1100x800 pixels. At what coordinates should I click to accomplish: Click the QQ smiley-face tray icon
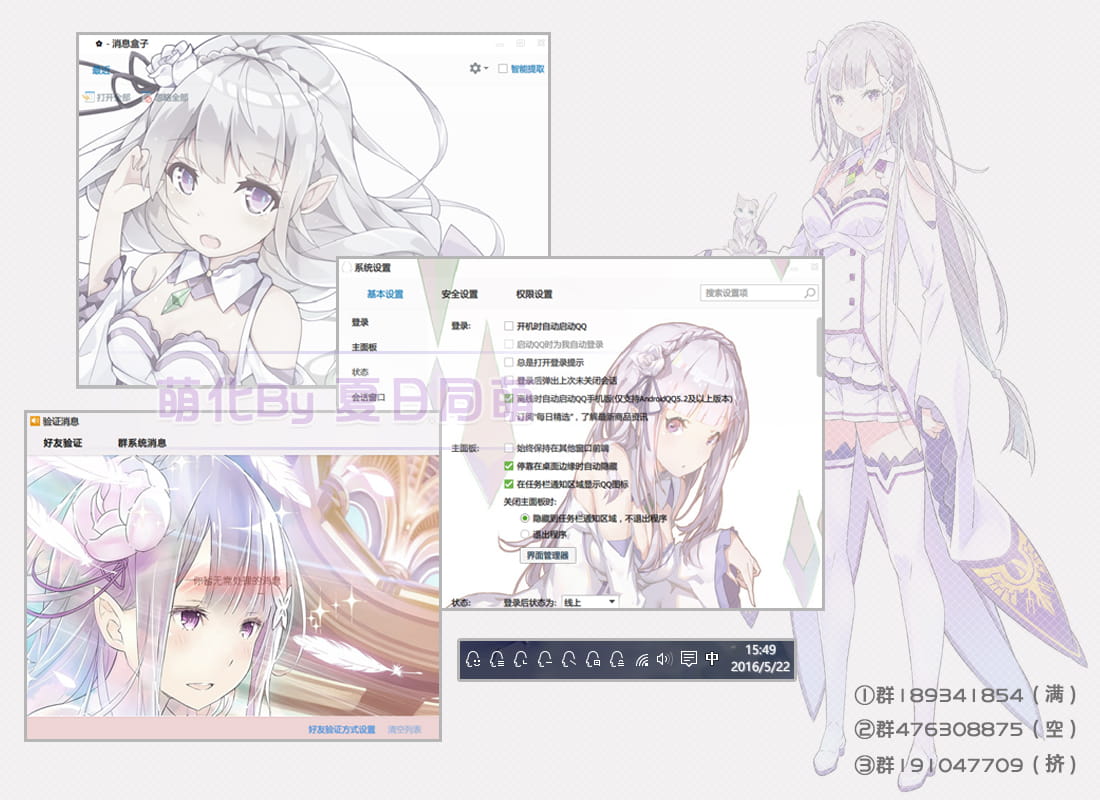474,659
